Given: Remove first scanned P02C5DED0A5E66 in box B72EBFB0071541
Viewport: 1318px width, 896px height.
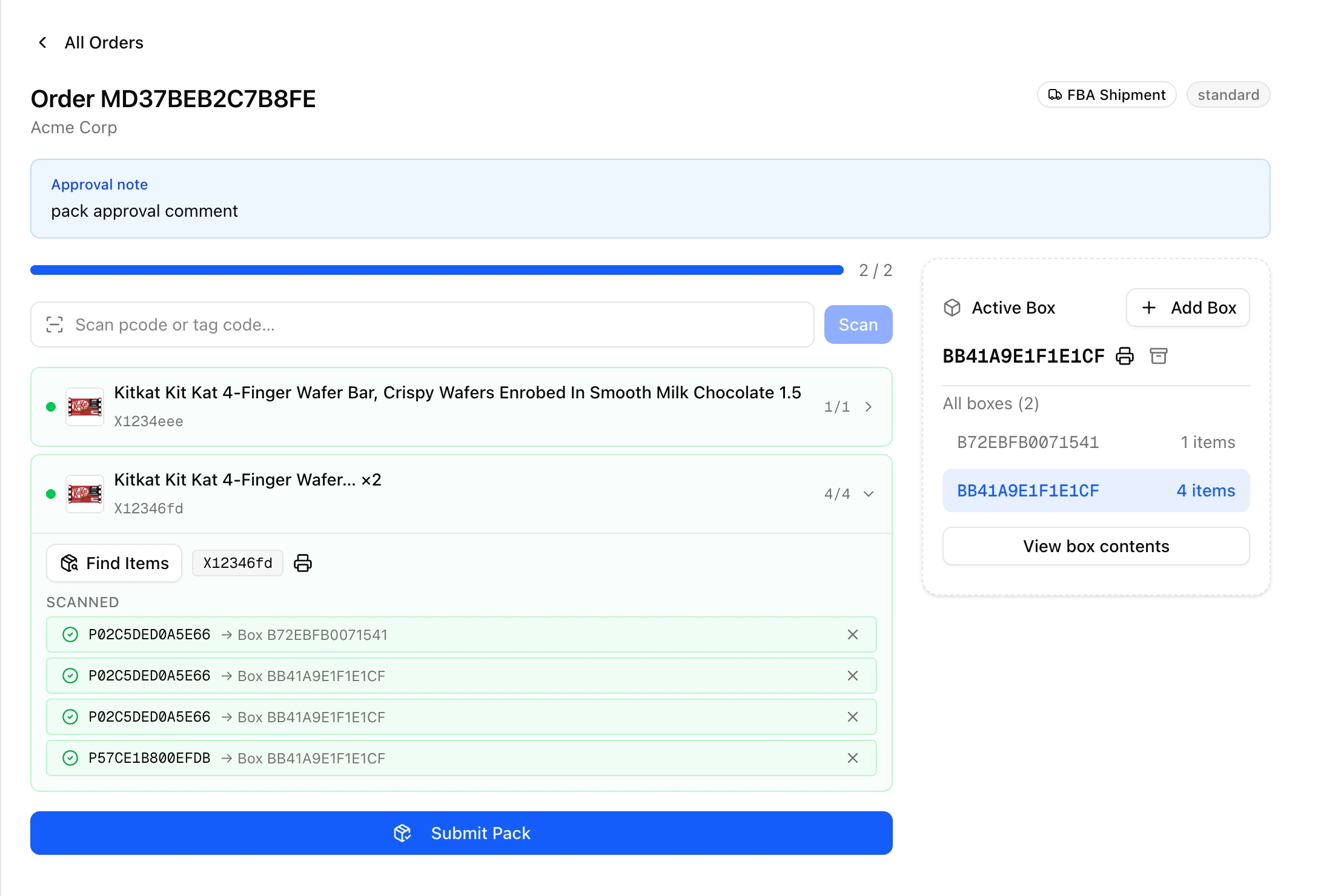Looking at the screenshot, I should click(x=853, y=634).
